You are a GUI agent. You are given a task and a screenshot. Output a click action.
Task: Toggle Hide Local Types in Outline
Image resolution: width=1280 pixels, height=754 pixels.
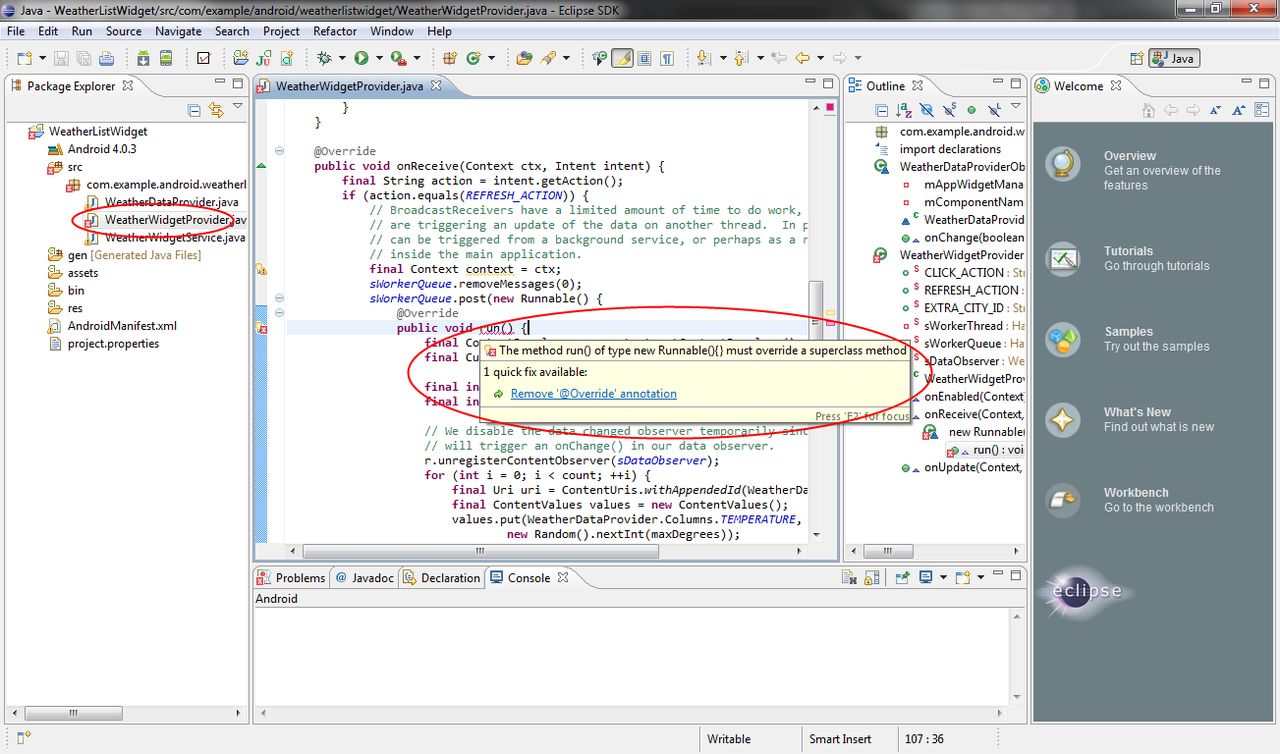(994, 110)
